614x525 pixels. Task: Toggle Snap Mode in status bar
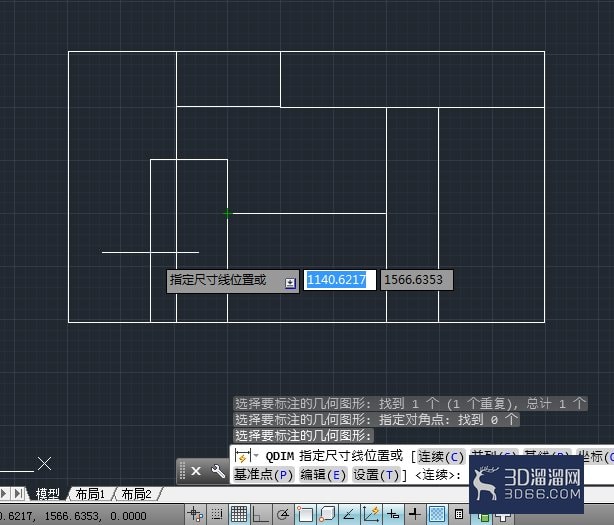click(217, 514)
